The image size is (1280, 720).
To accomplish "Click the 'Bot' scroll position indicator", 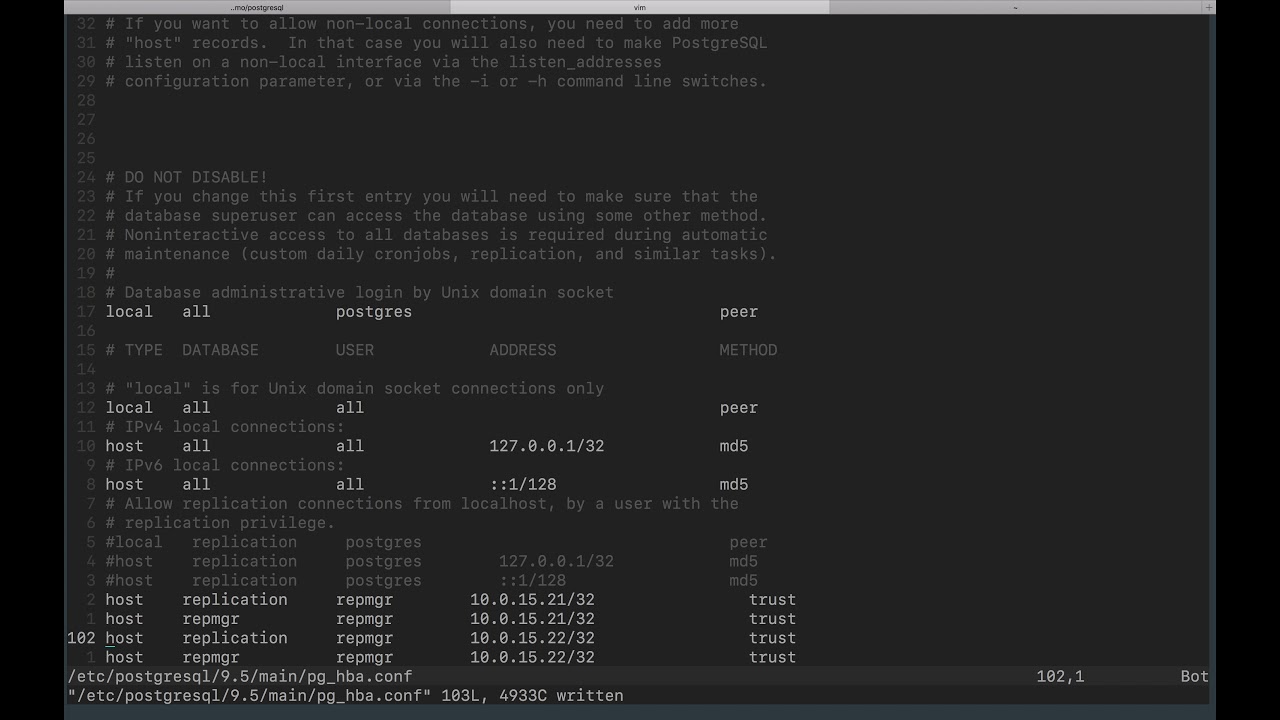I will click(x=1195, y=676).
